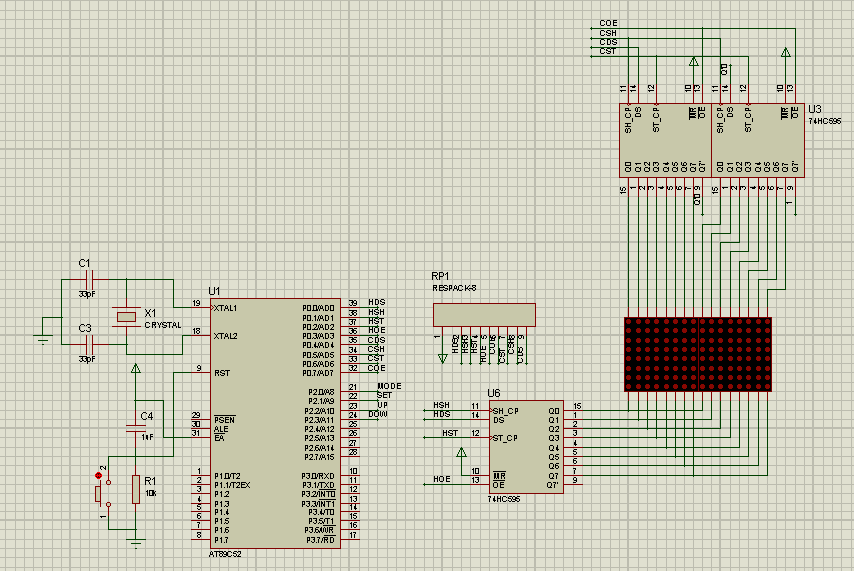Viewport: 854px width, 571px height.
Task: Click HST terminal label near U6 pin 12
Action: tap(450, 433)
